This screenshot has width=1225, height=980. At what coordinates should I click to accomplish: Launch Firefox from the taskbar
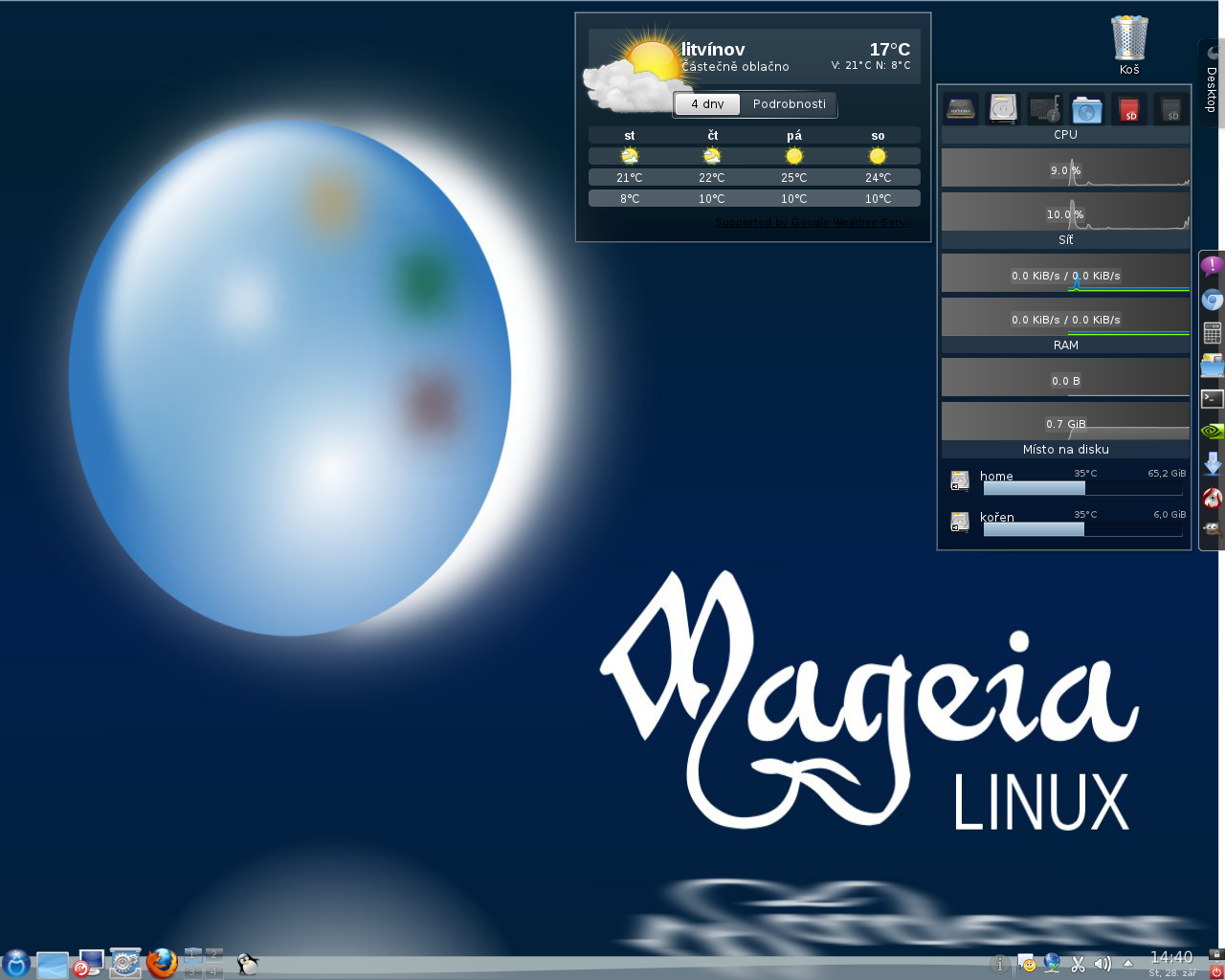162,963
